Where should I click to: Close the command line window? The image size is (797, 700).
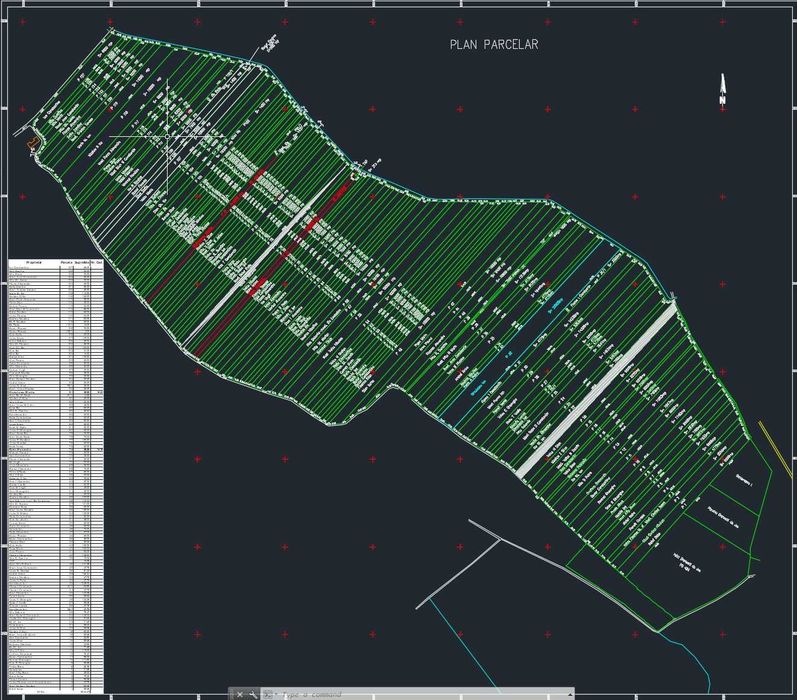[240, 695]
